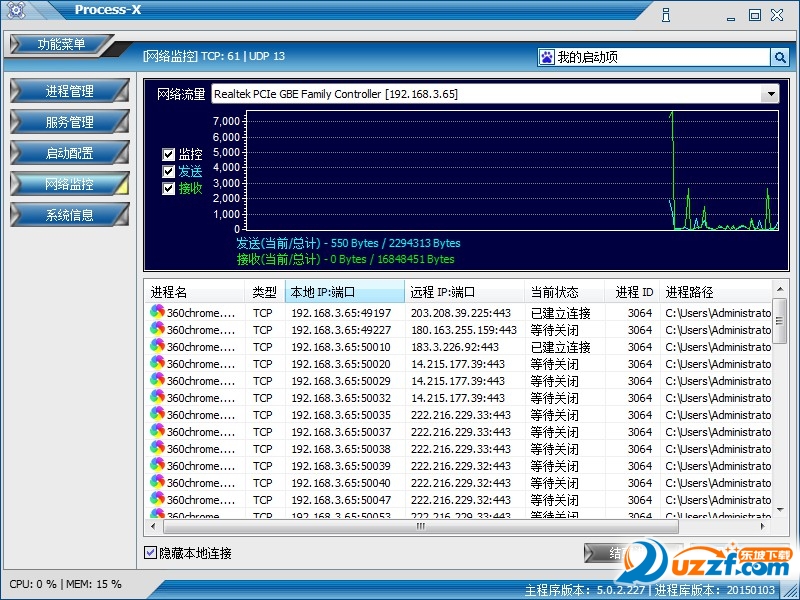Click 360chrome icon for port 50010 row

click(157, 347)
